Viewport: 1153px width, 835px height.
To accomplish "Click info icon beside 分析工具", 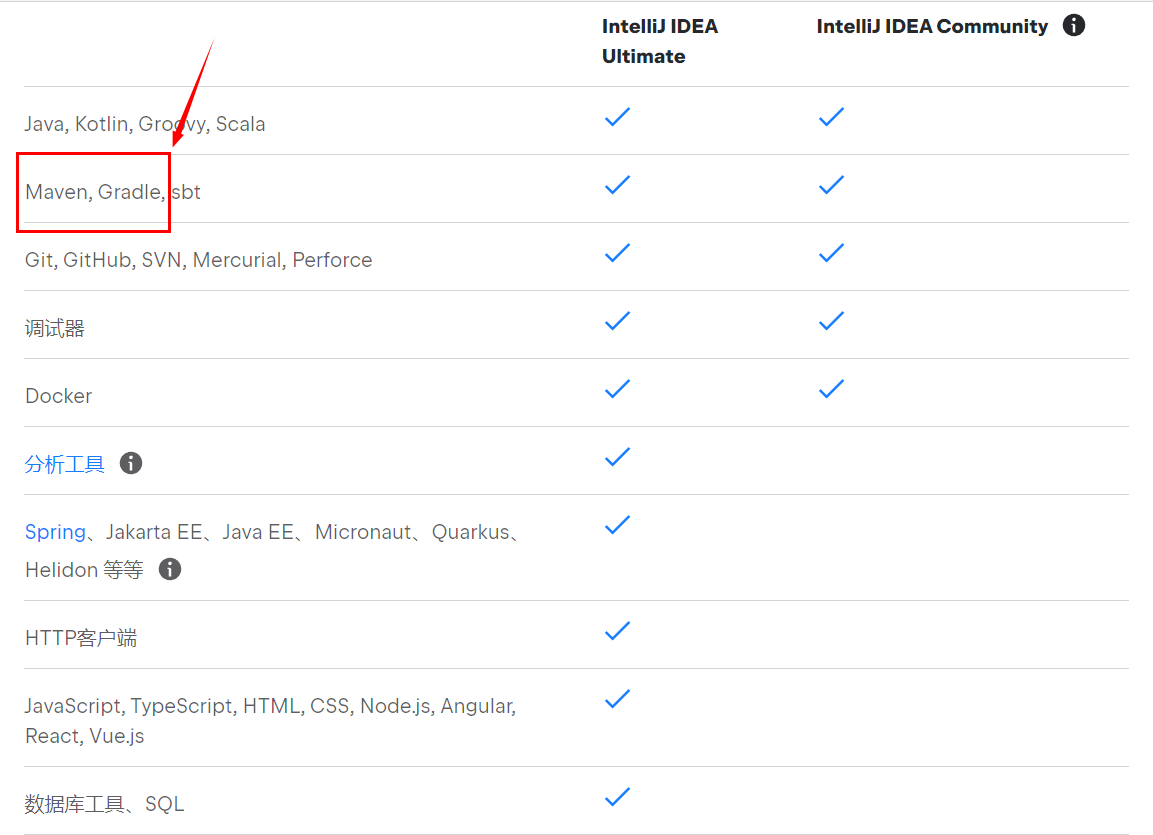I will 131,463.
